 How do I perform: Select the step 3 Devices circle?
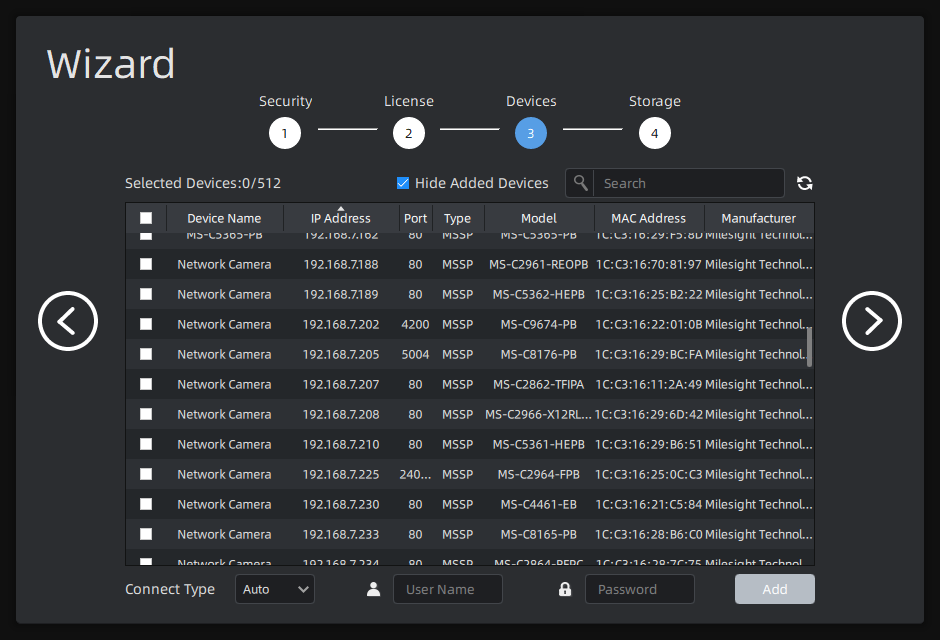tap(531, 133)
